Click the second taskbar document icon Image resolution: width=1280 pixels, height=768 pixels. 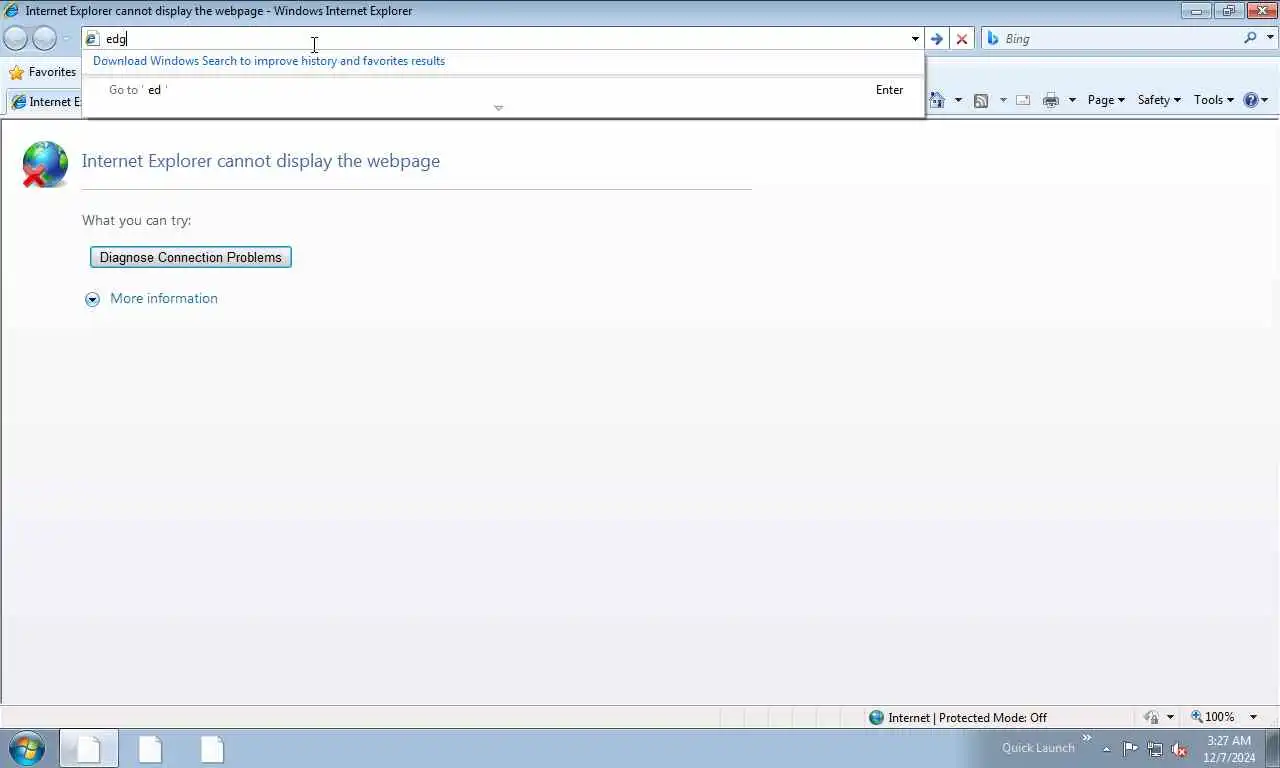150,749
